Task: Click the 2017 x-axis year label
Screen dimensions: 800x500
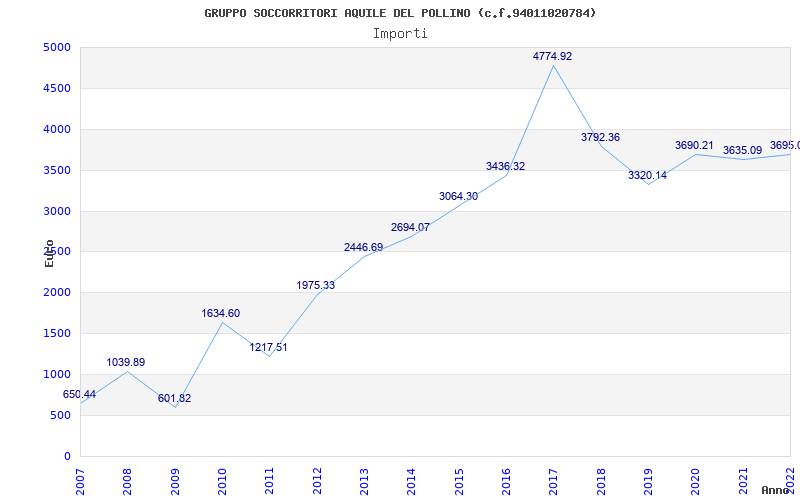Action: 554,482
